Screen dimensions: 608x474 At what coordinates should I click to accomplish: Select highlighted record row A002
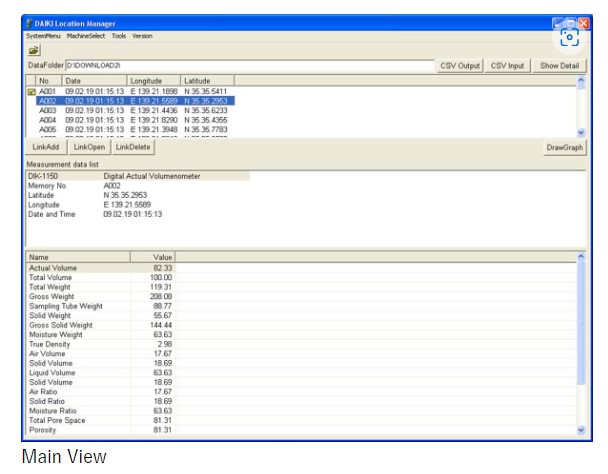click(135, 101)
